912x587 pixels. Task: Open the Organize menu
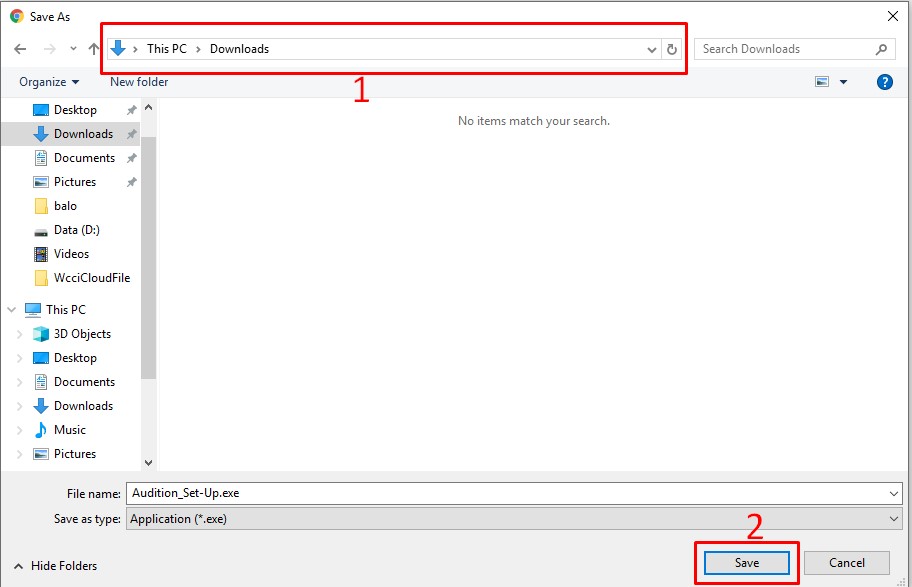pyautogui.click(x=48, y=82)
